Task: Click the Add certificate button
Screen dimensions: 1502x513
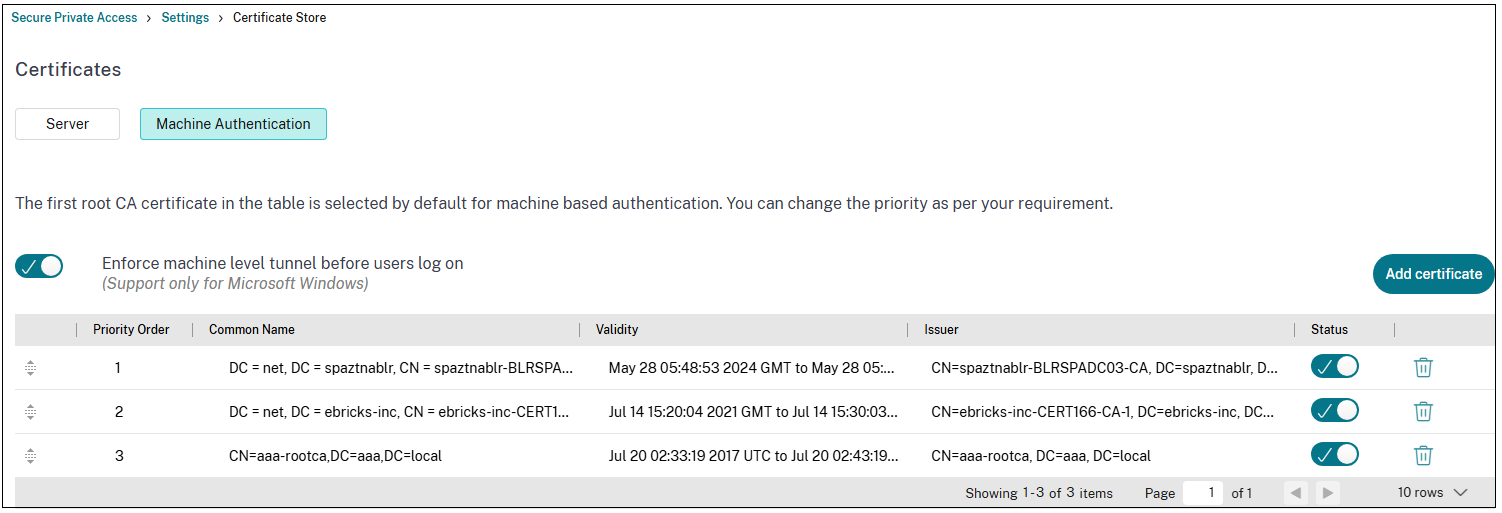Action: [x=1433, y=274]
